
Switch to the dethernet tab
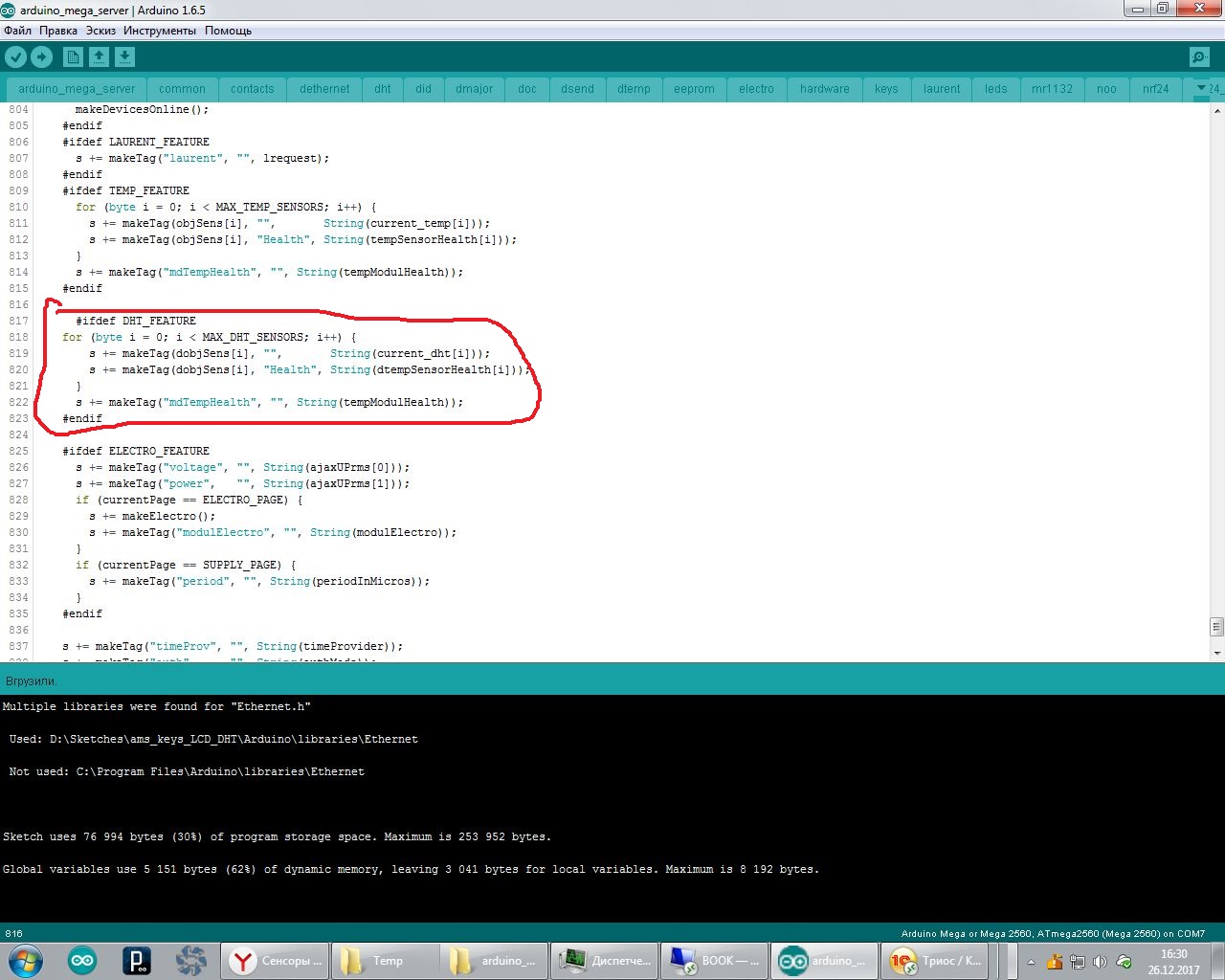pos(324,89)
